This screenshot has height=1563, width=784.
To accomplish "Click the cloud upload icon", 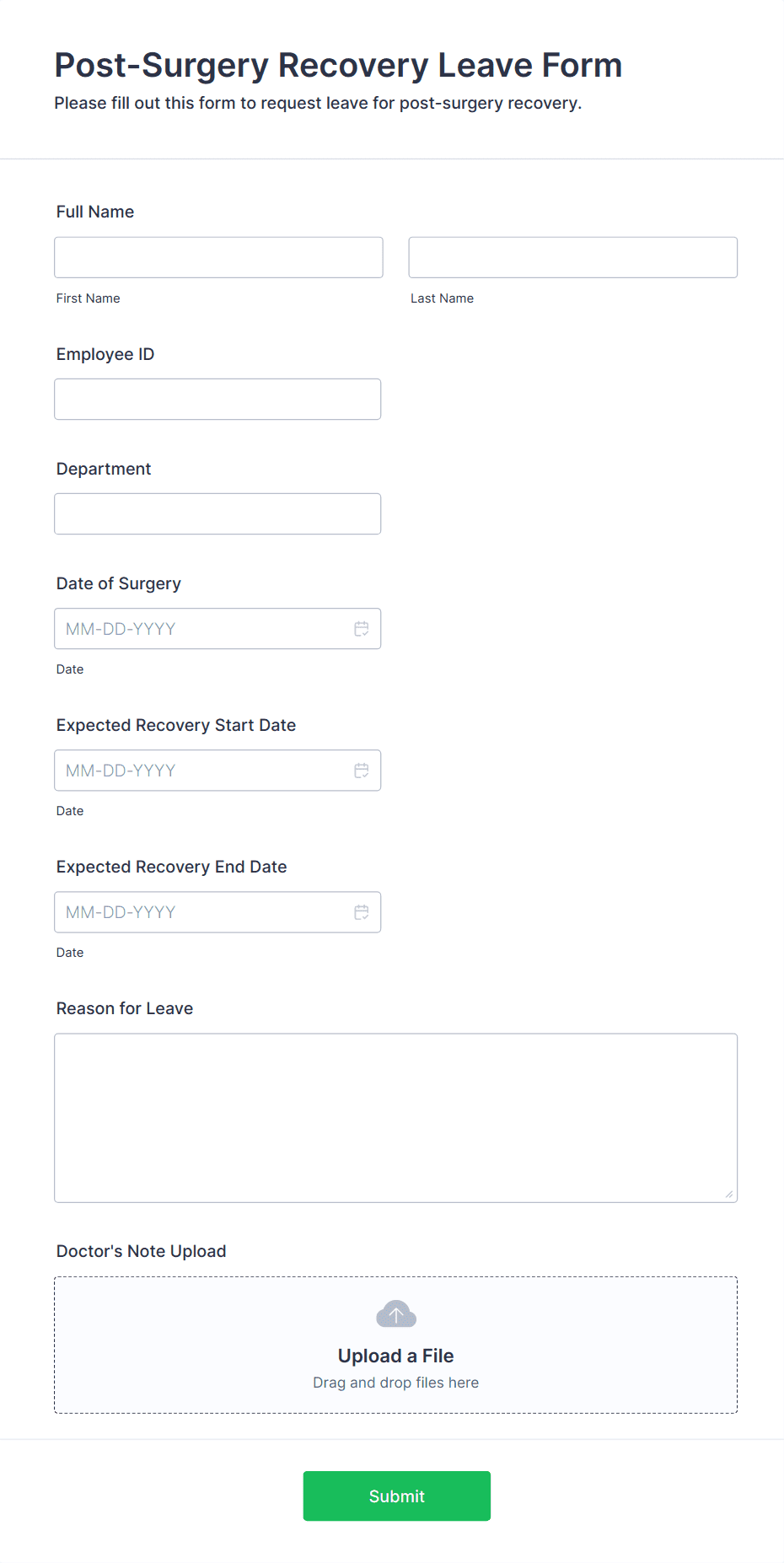I will pos(396,1314).
